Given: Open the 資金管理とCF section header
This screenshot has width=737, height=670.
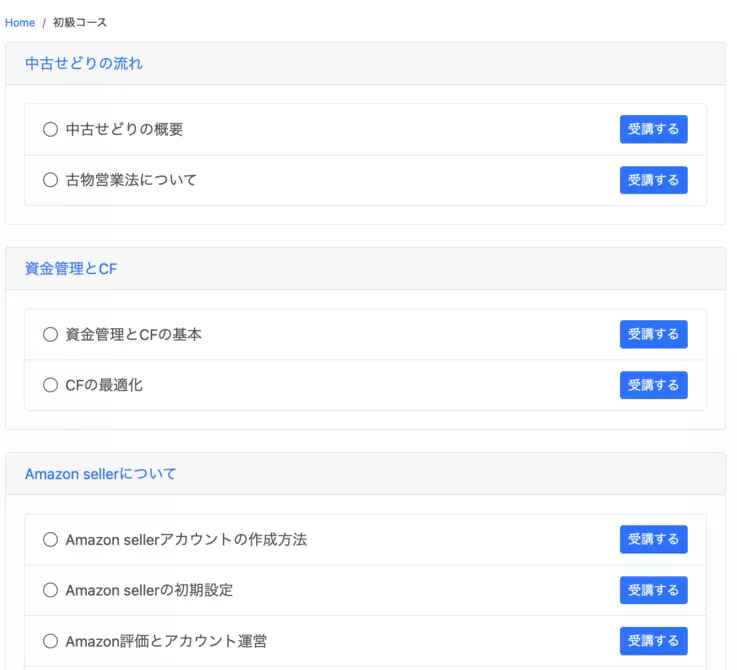Looking at the screenshot, I should (x=71, y=269).
